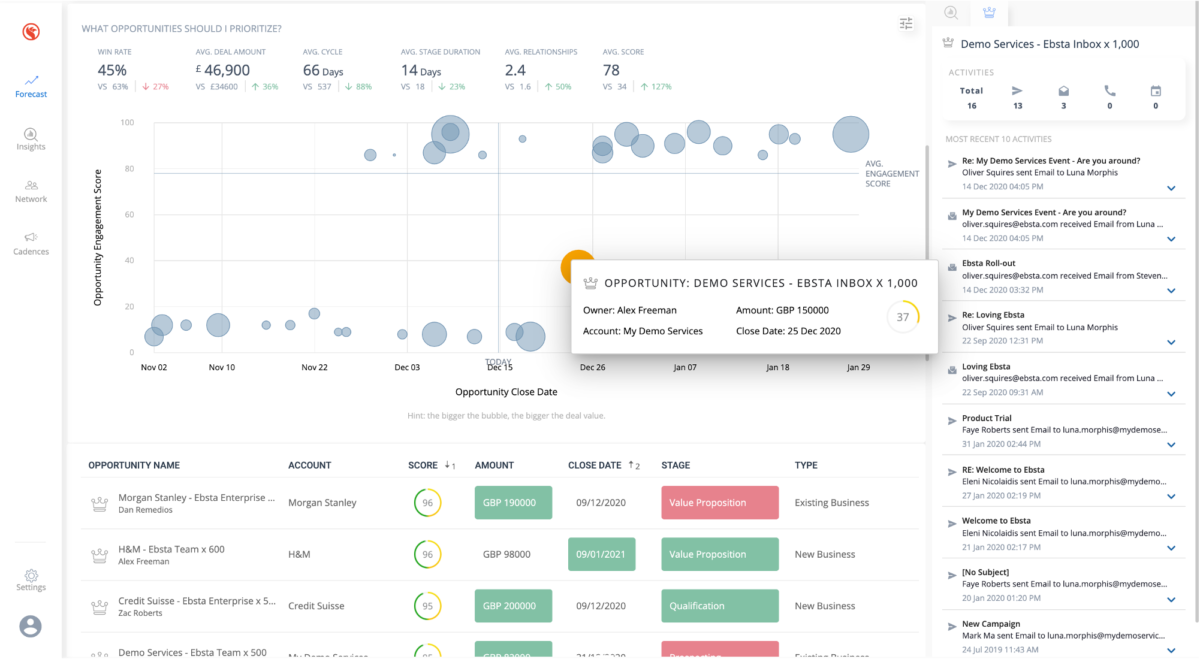The image size is (1200, 659).
Task: Open the chart filter sliders icon
Action: click(906, 24)
